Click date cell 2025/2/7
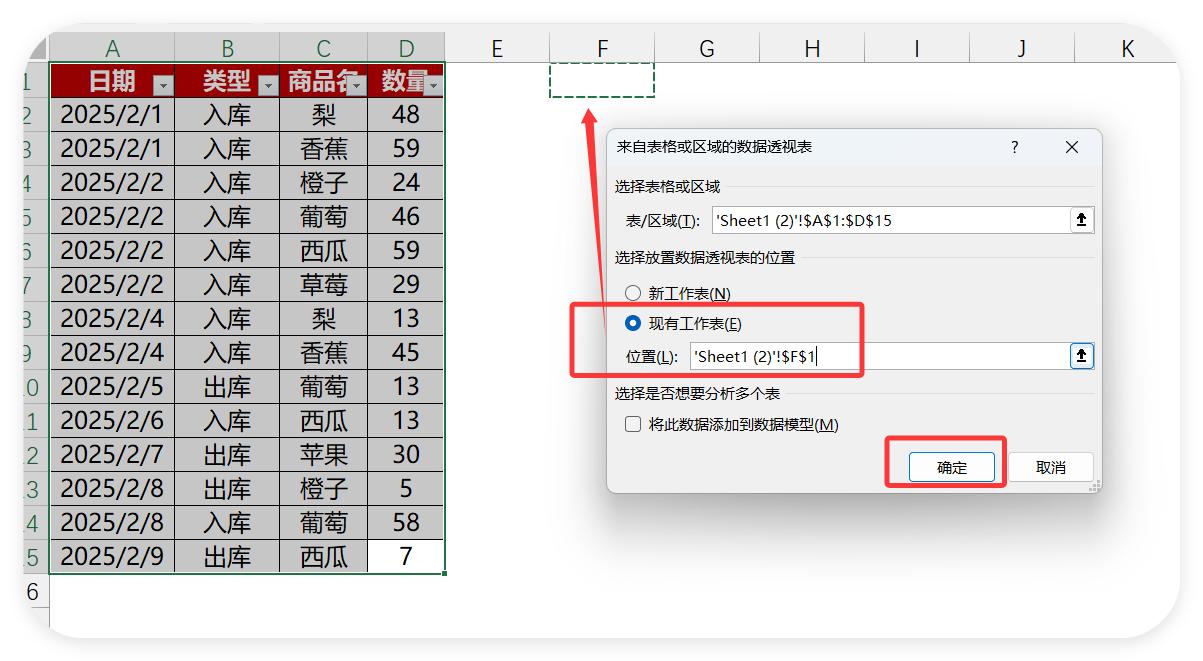The image size is (1203, 661). 112,454
